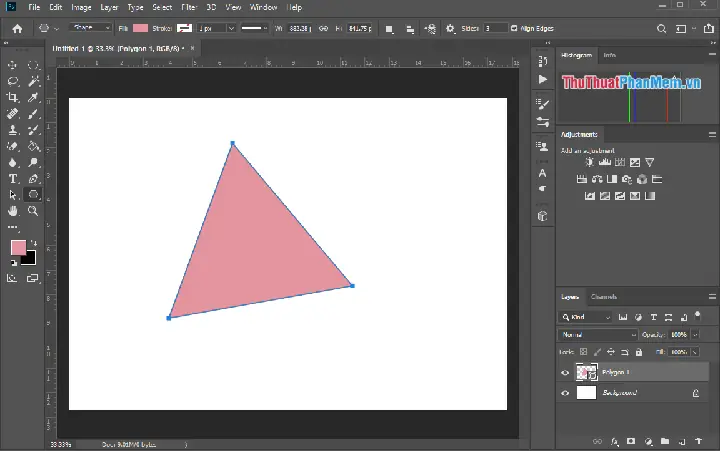
Task: Toggle lock all
Action: pos(639,352)
